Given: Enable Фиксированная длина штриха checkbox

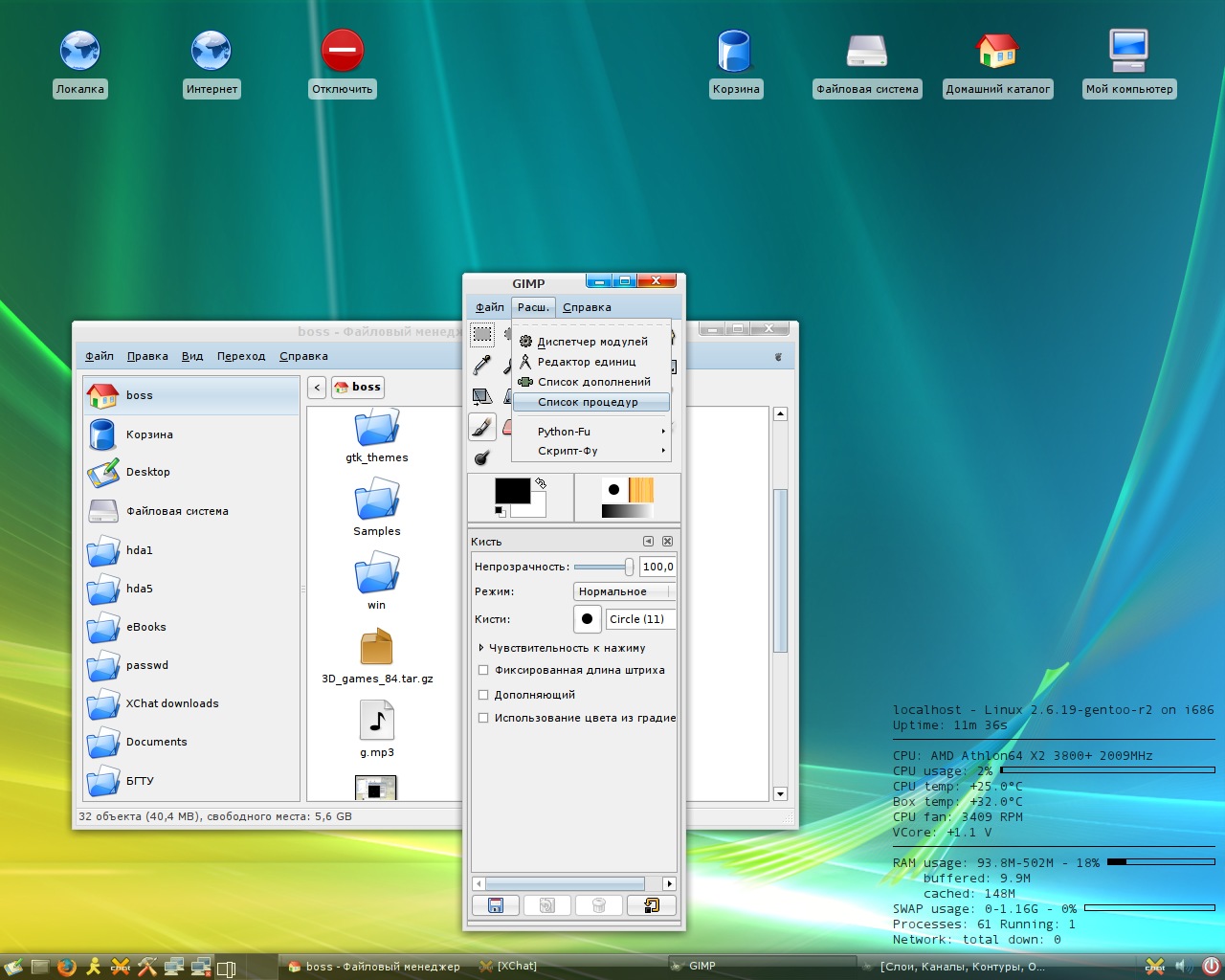Looking at the screenshot, I should click(483, 670).
